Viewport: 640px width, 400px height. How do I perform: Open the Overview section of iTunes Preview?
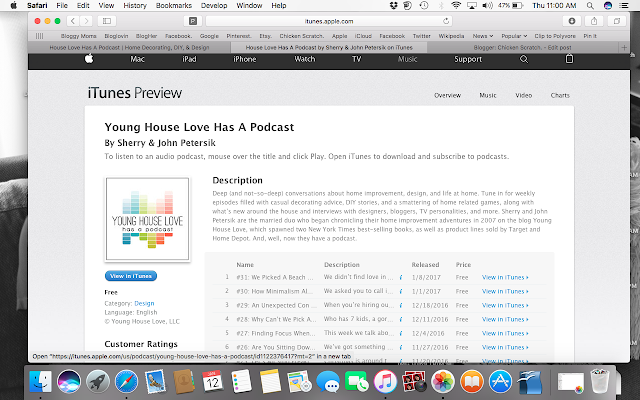click(447, 95)
